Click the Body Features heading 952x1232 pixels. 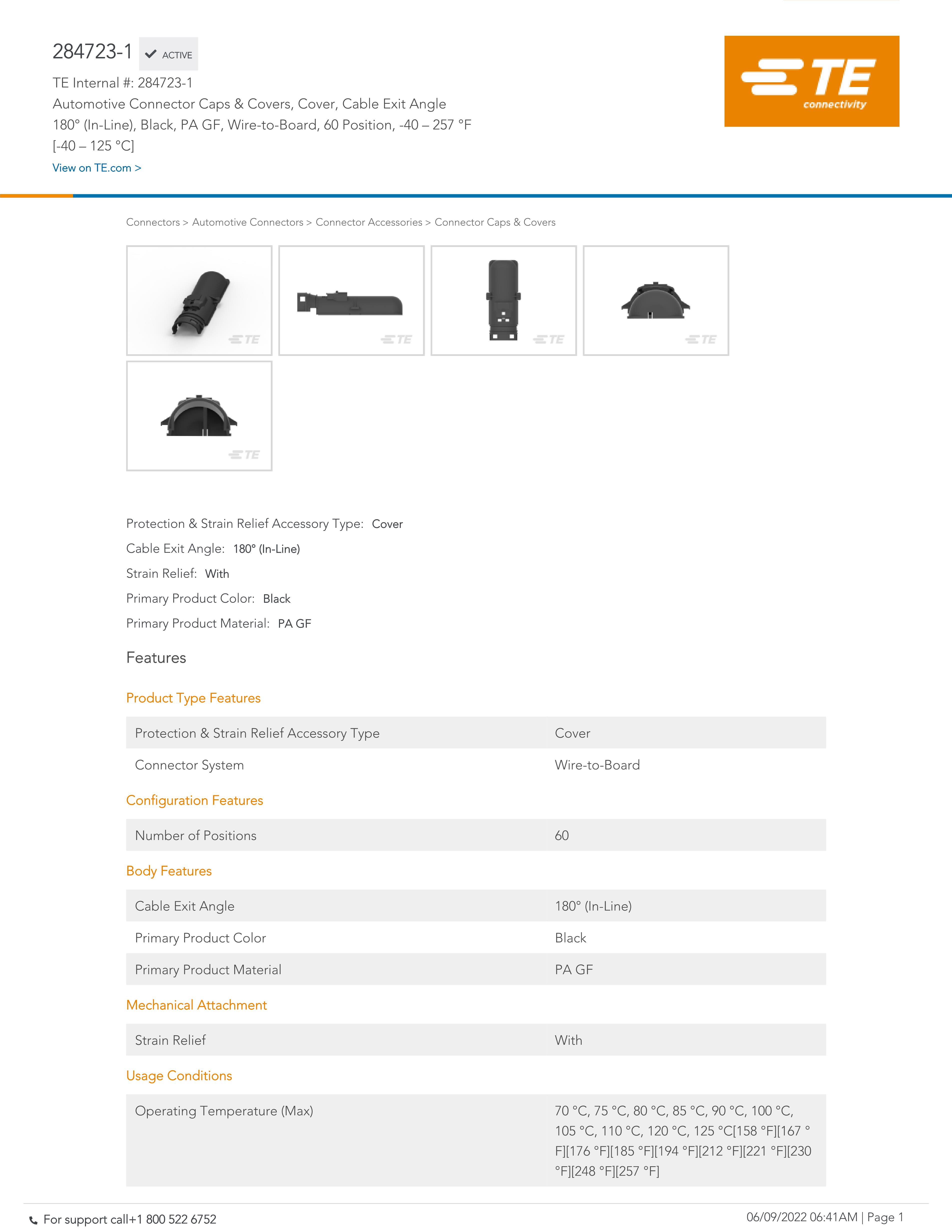(169, 870)
